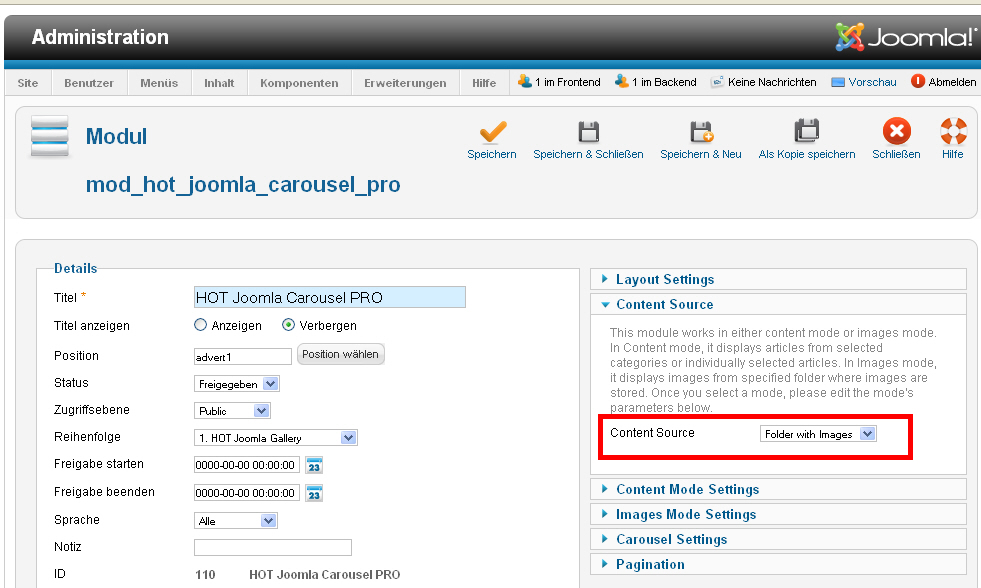Click the Freigabe beenden date field
The height and width of the screenshot is (588, 981).
click(x=247, y=493)
